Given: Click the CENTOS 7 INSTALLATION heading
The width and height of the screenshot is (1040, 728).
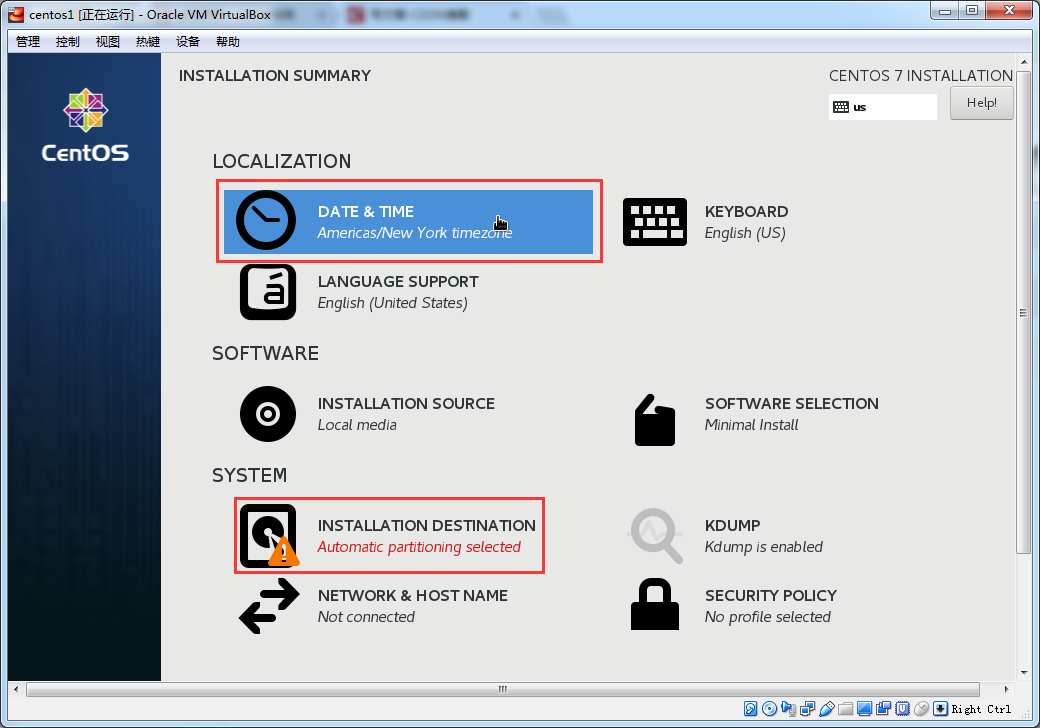Looking at the screenshot, I should coord(921,76).
